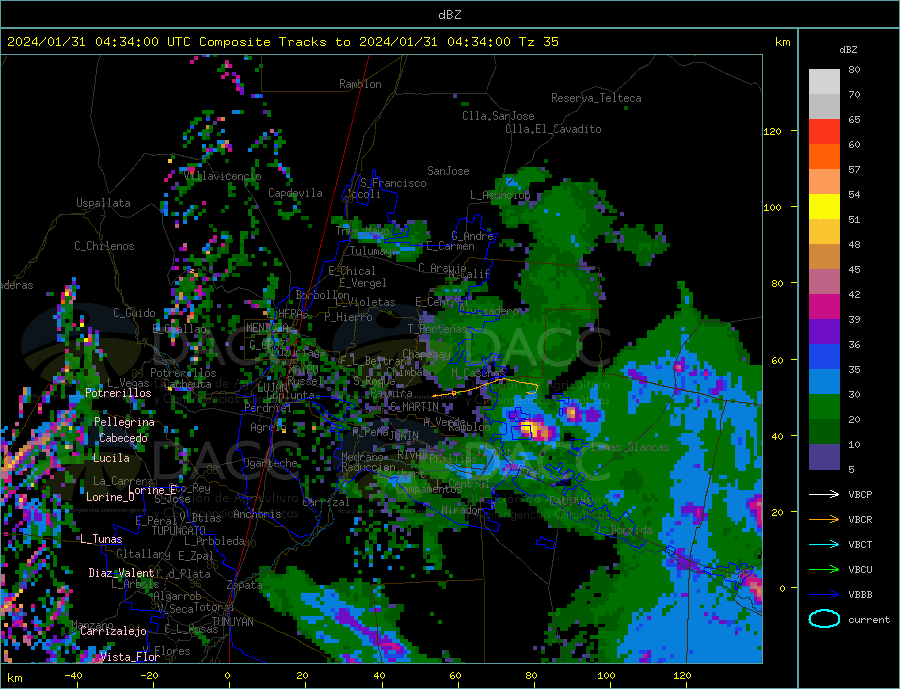Click the 'Clla.SanJose' map label

(x=498, y=116)
